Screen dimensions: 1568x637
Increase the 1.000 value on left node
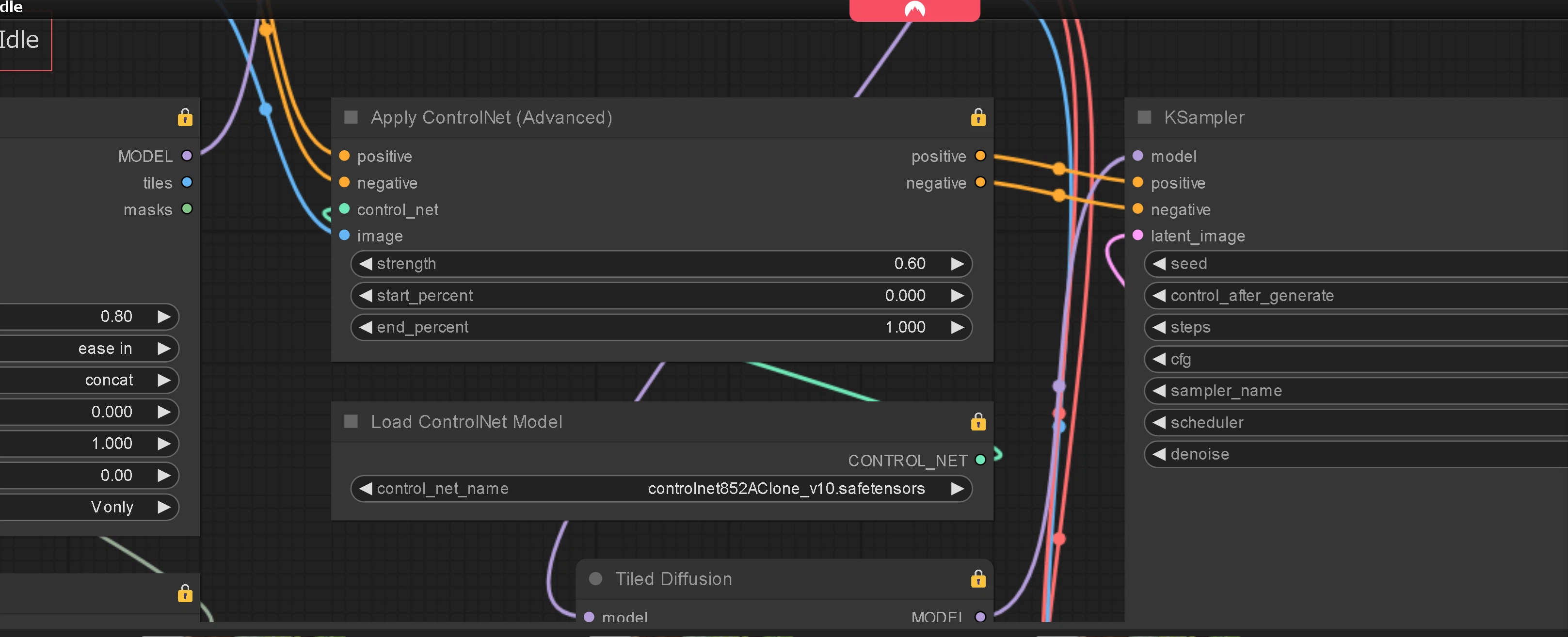[164, 443]
